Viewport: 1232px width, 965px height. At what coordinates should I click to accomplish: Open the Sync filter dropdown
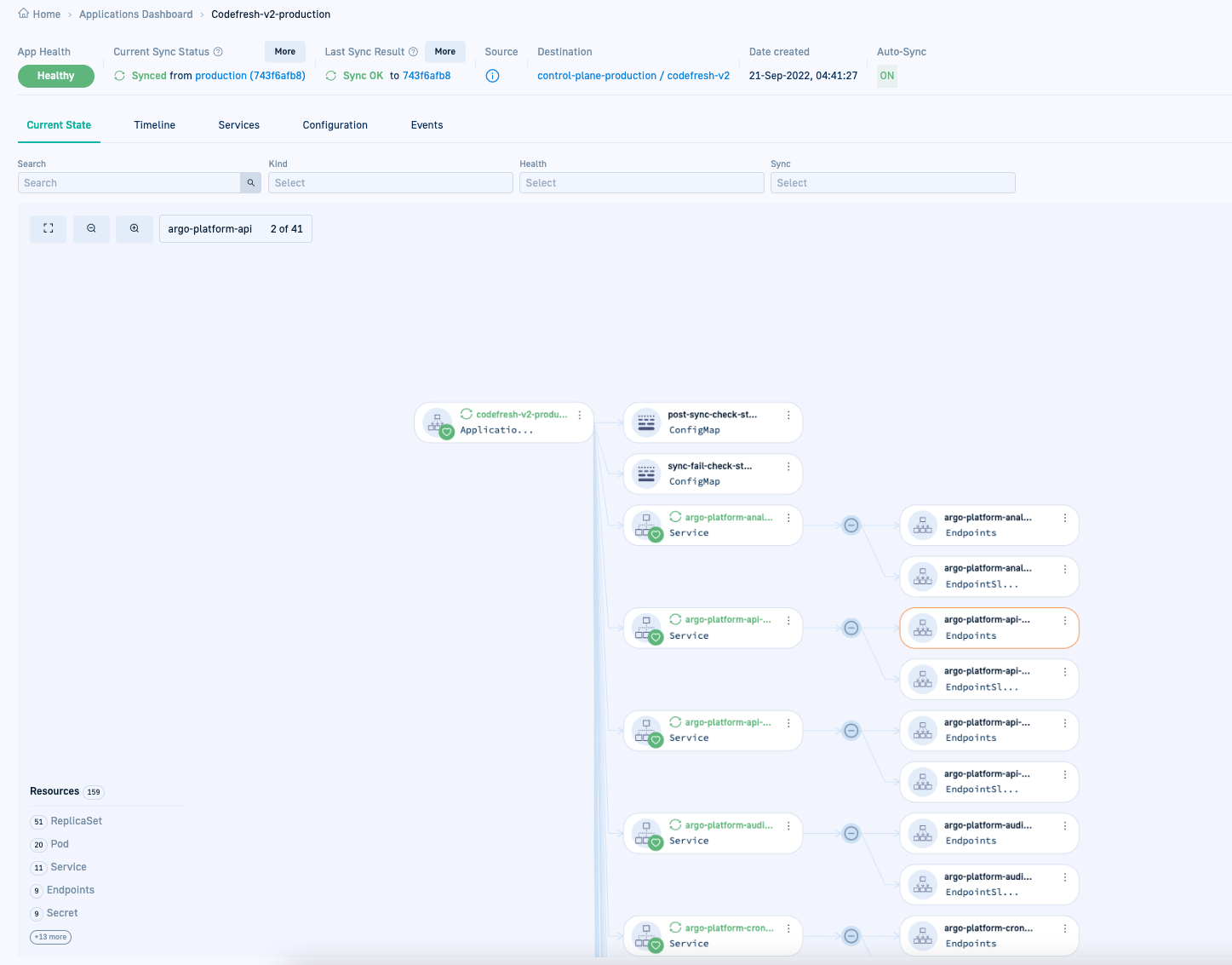pos(892,183)
